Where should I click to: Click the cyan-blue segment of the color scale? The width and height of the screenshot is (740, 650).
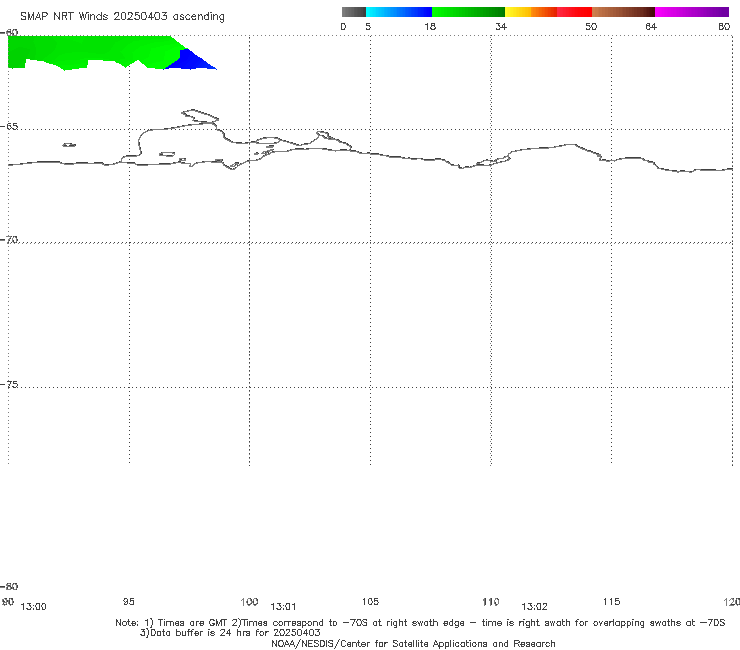click(x=399, y=12)
